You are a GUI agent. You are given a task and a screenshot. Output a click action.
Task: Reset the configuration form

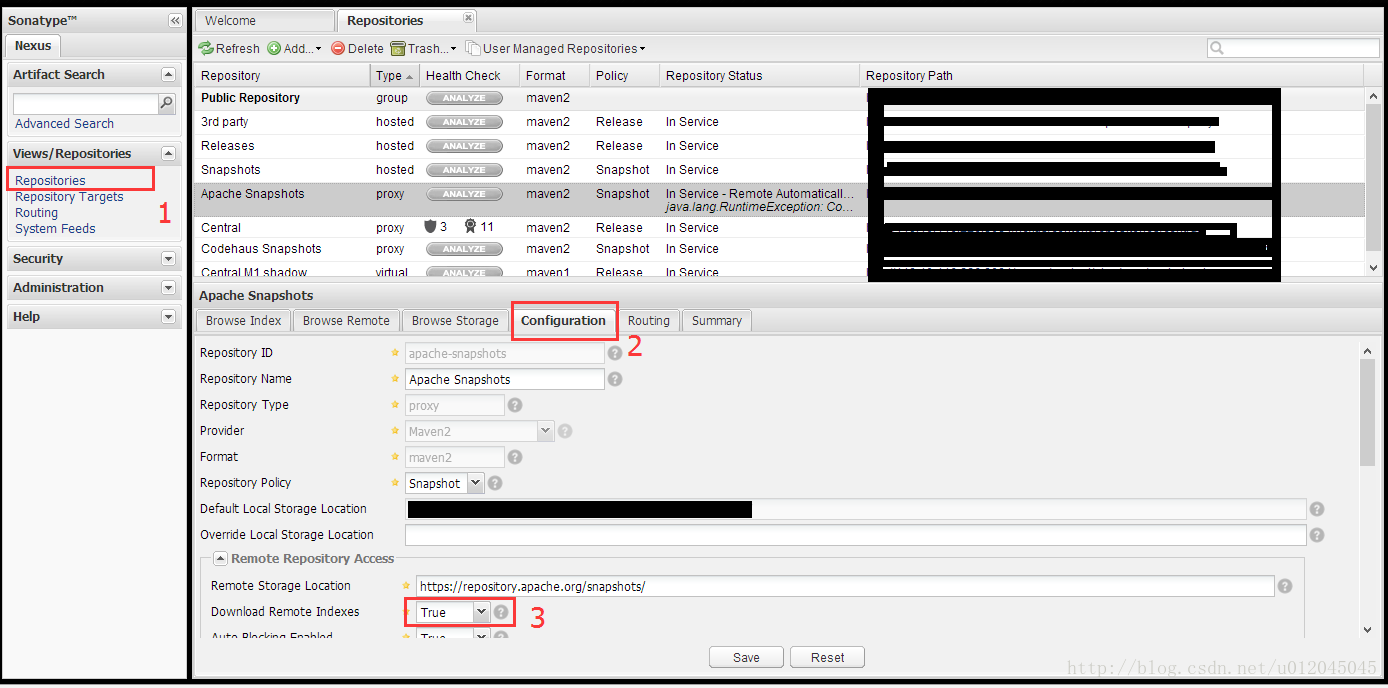coord(827,658)
